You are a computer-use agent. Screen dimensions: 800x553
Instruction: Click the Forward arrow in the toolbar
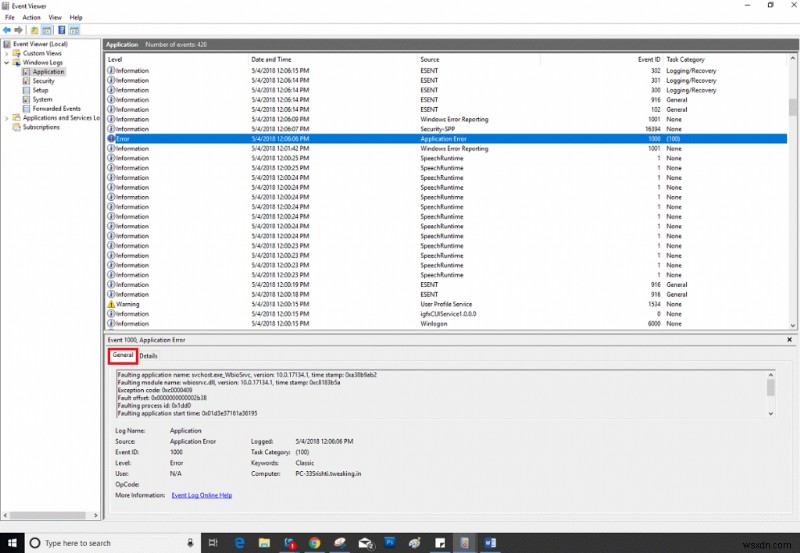pos(18,30)
